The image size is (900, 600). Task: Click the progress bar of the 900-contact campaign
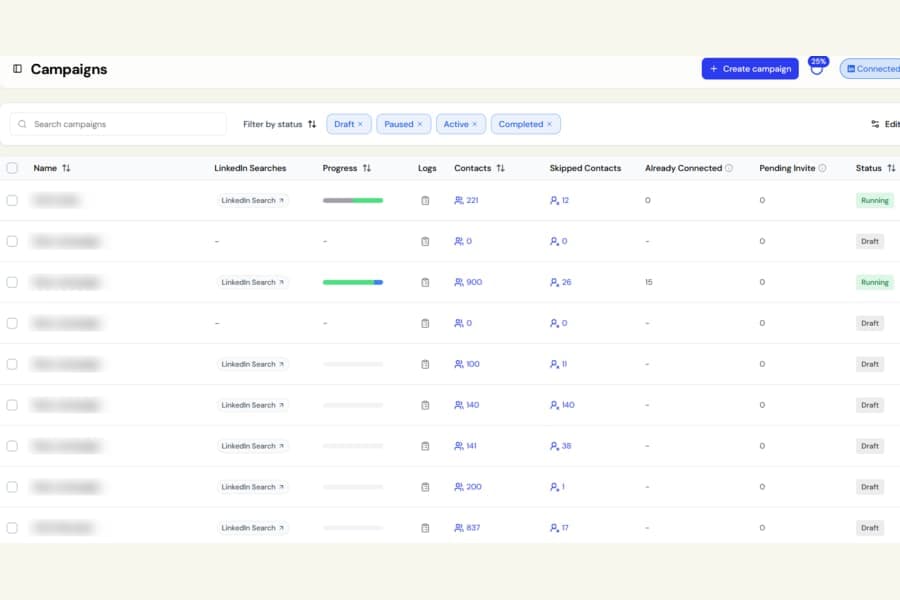(x=352, y=282)
